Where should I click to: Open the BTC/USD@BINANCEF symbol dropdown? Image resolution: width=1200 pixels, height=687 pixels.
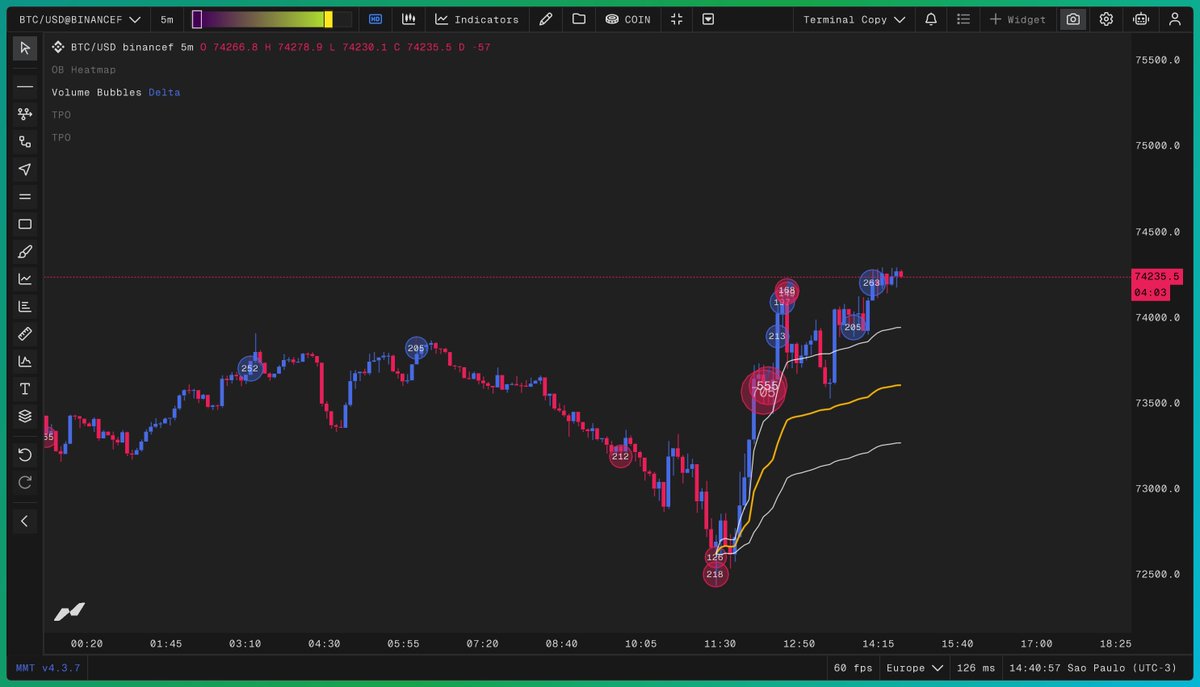(x=80, y=19)
